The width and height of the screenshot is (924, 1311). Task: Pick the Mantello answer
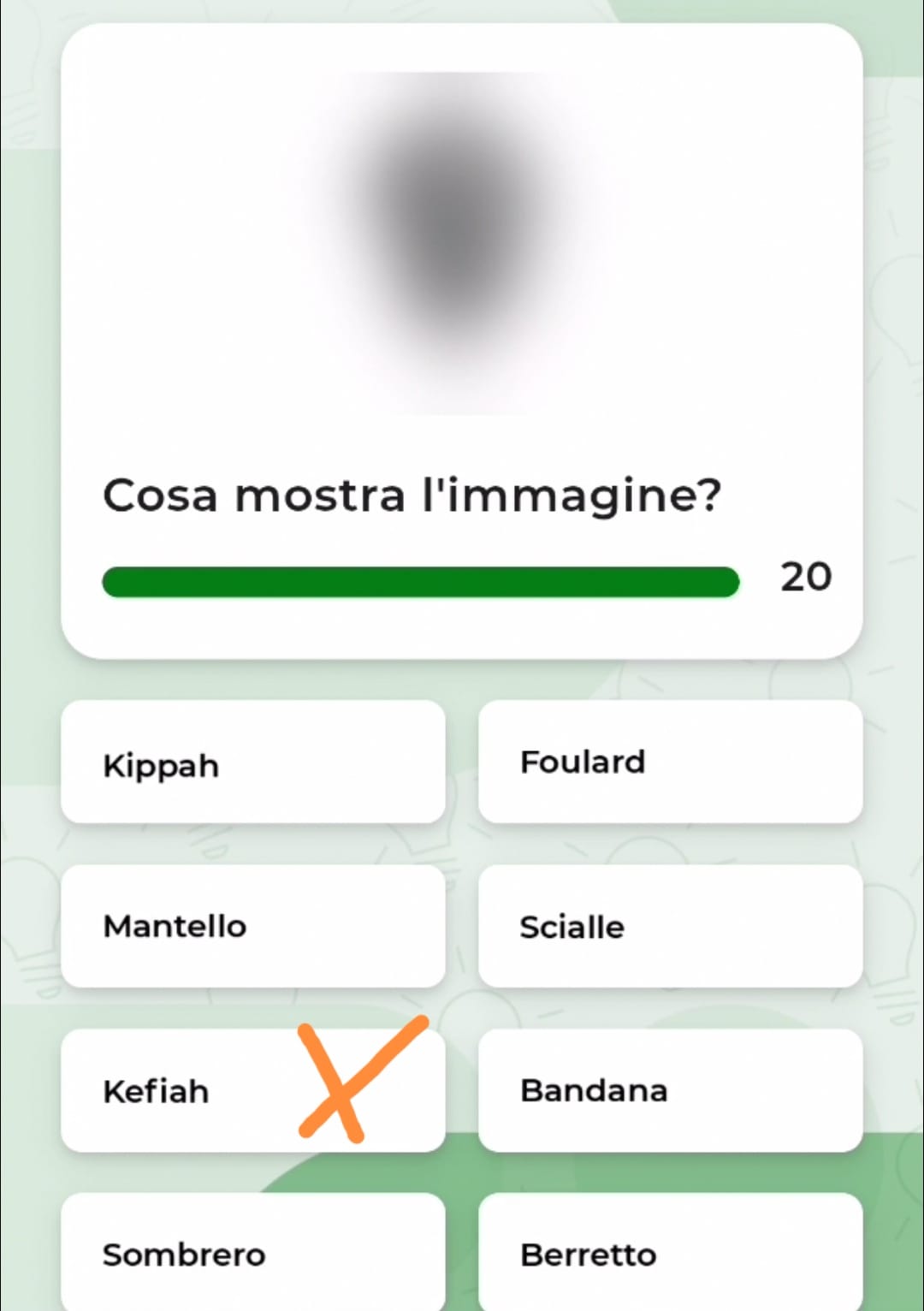(x=252, y=927)
